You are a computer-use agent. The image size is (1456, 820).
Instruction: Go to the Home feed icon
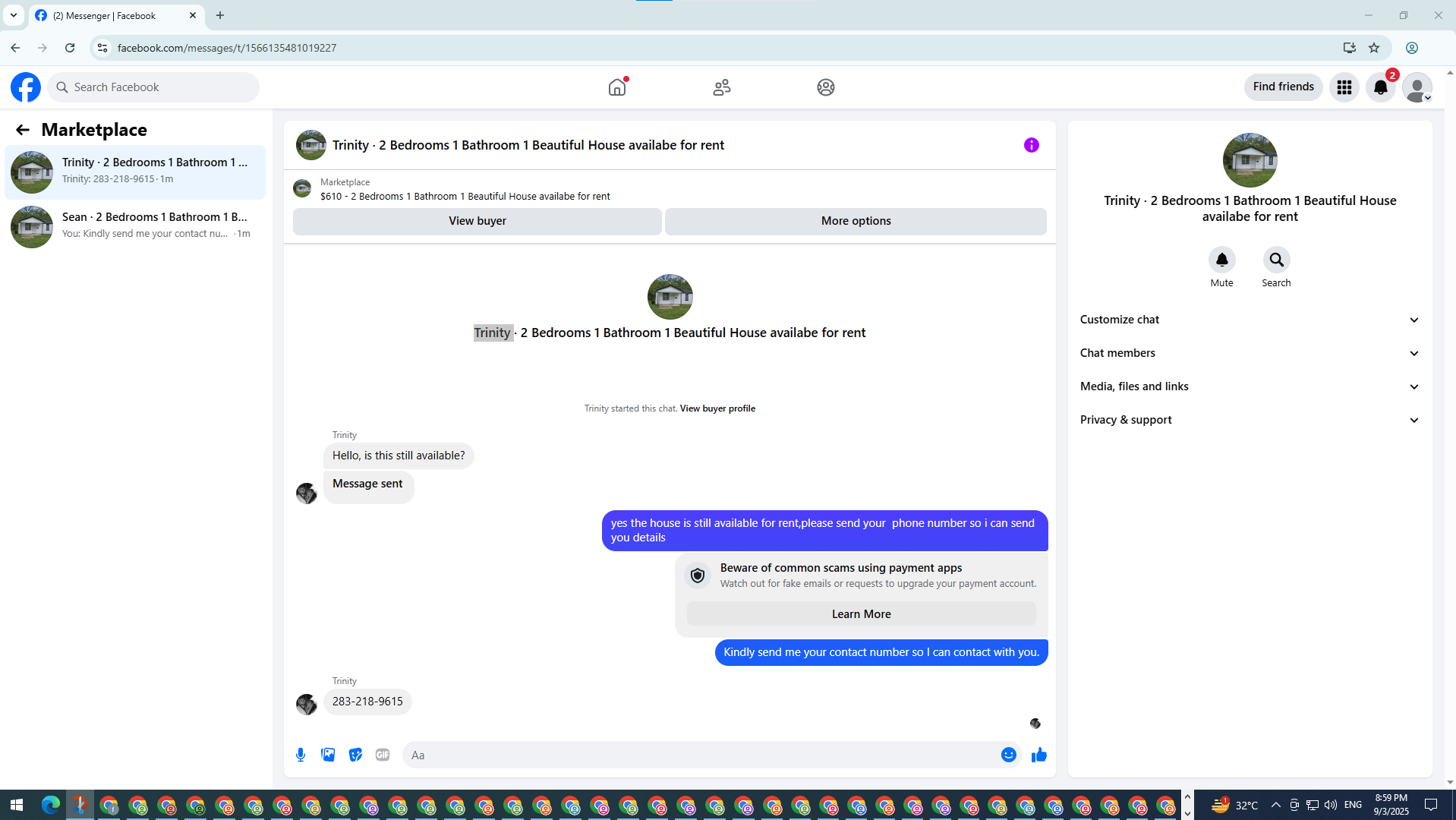point(617,87)
